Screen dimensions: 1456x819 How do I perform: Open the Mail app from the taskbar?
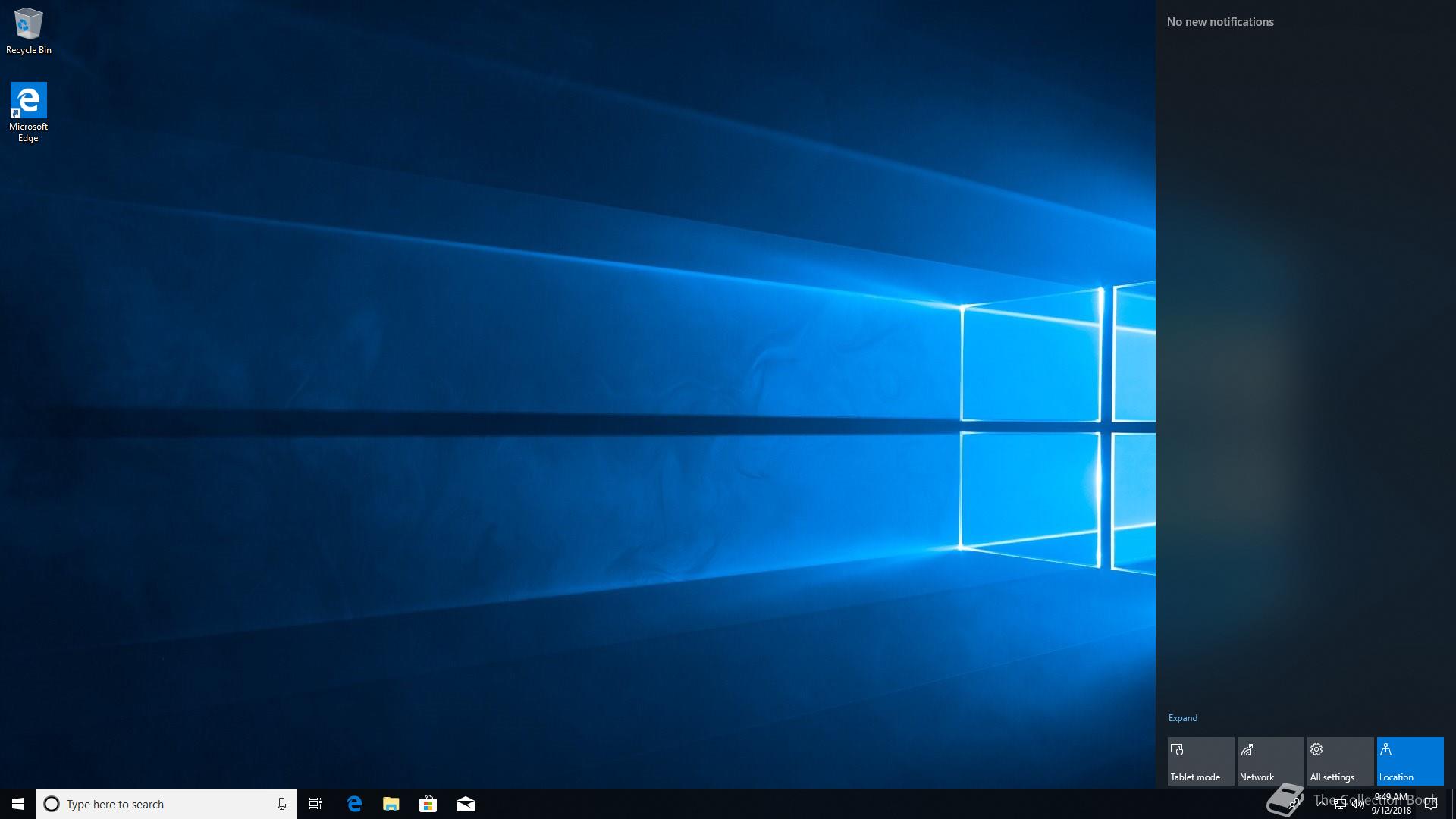466,804
